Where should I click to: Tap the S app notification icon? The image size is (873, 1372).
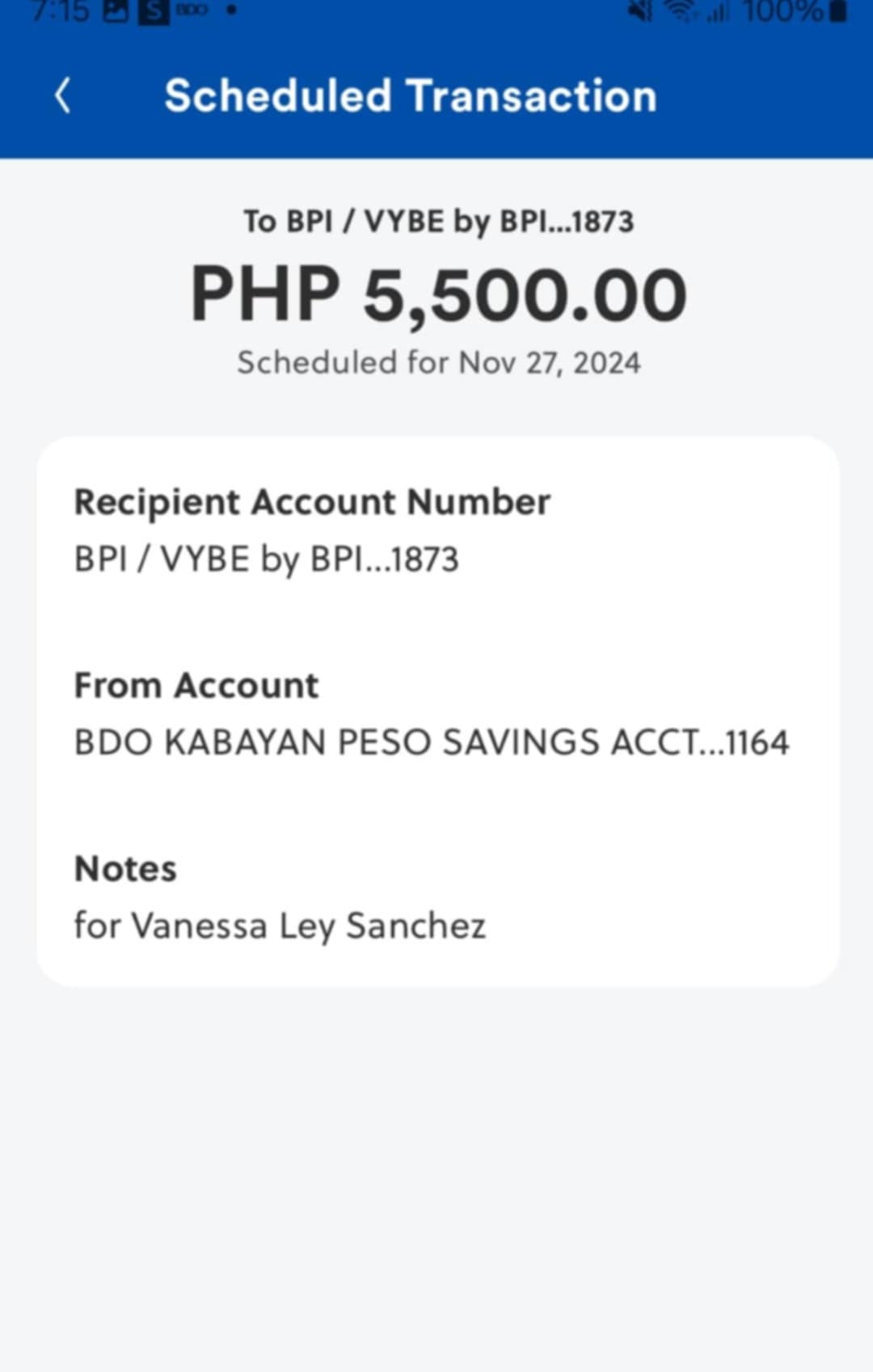pos(154,11)
